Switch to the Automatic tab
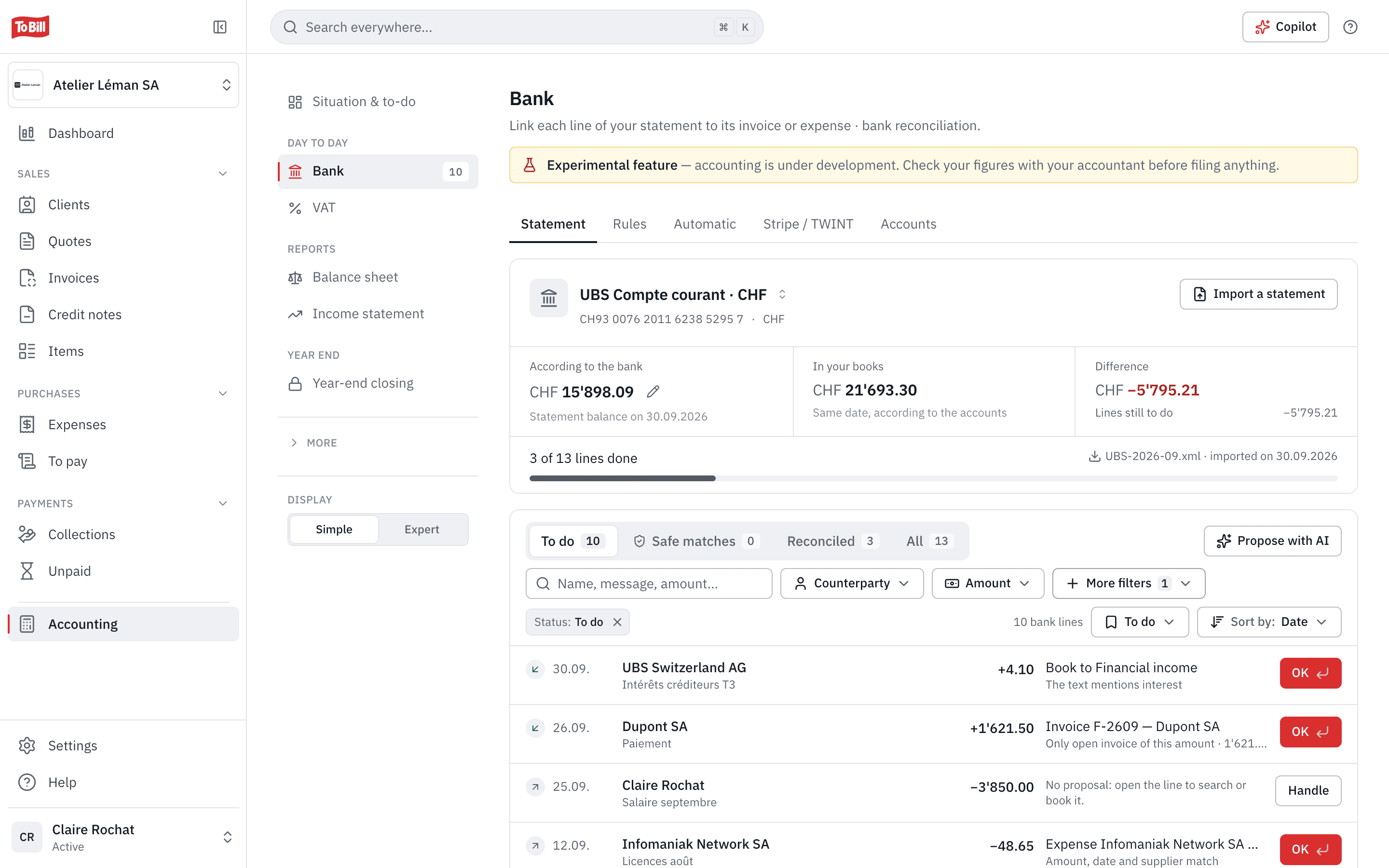 [704, 224]
